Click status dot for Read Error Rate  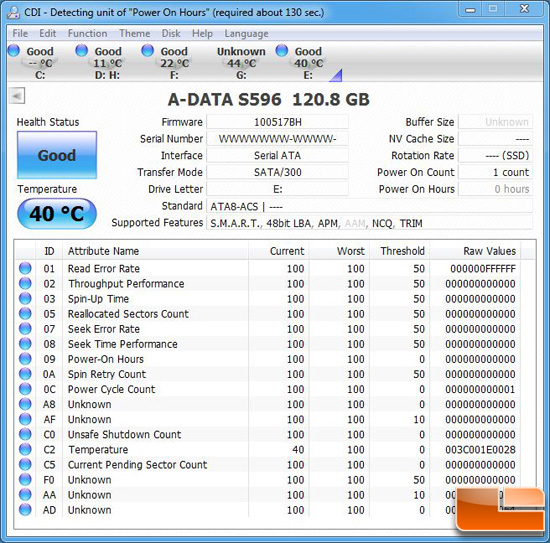point(25,268)
